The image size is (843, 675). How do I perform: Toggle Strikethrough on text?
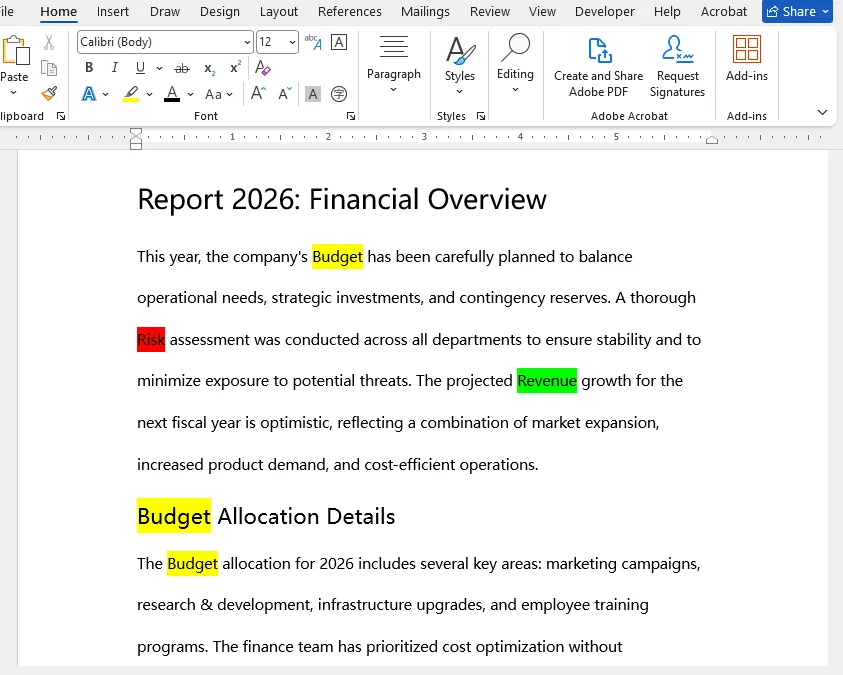pos(181,67)
